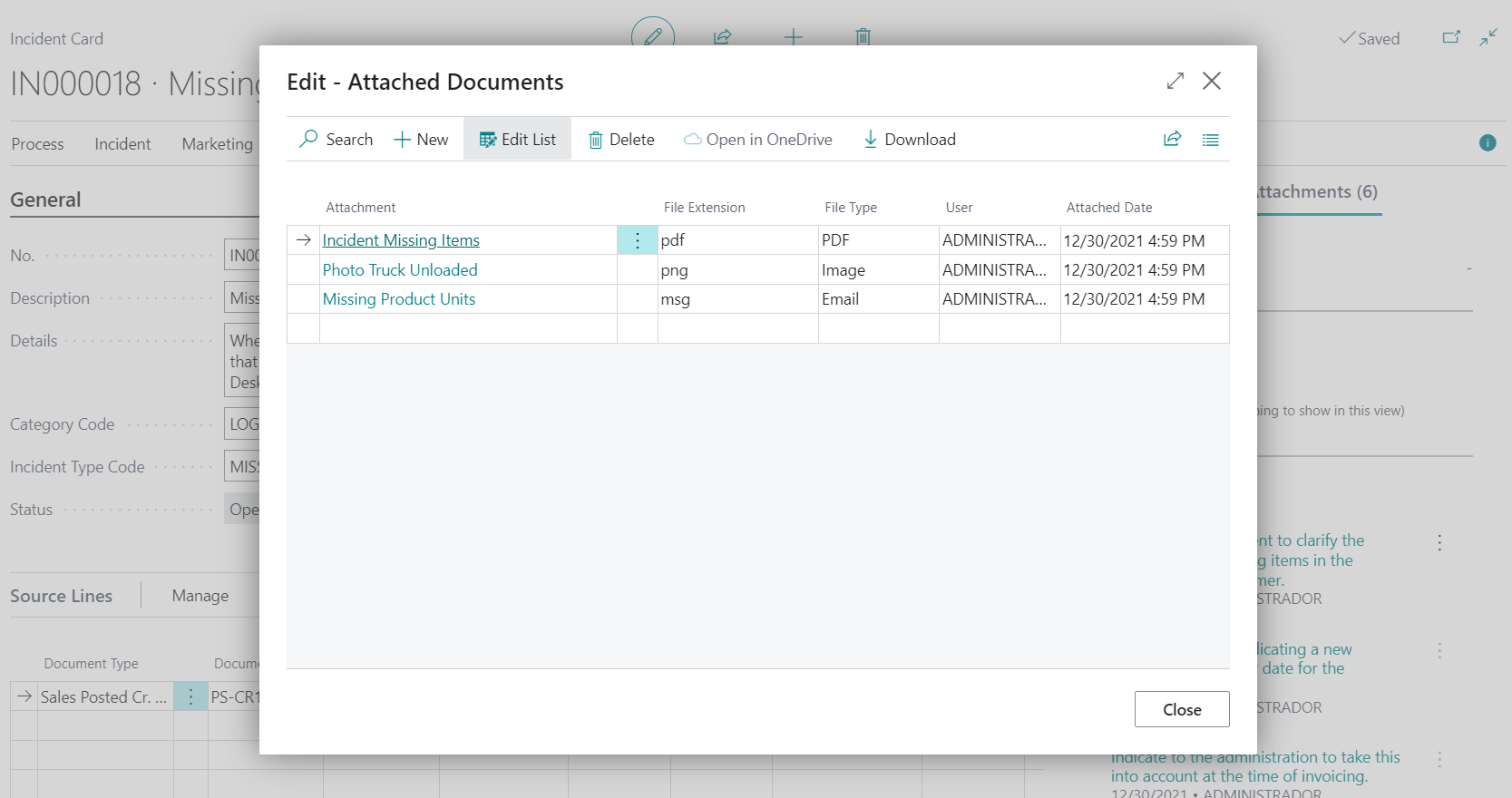Open the Missing Product Units attachment
The height and width of the screenshot is (798, 1512).
click(399, 299)
